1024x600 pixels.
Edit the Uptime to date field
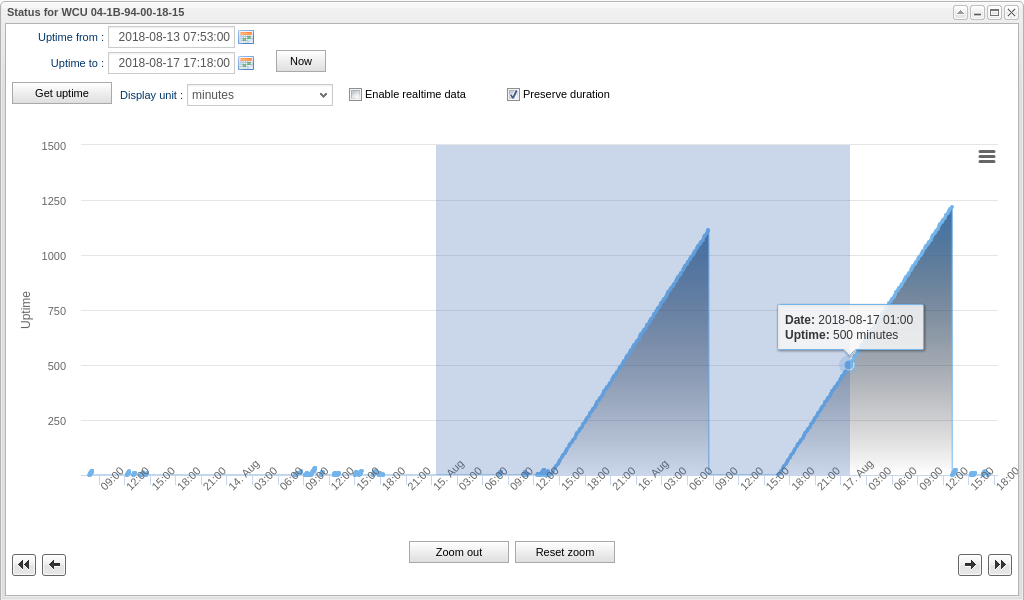click(x=172, y=63)
